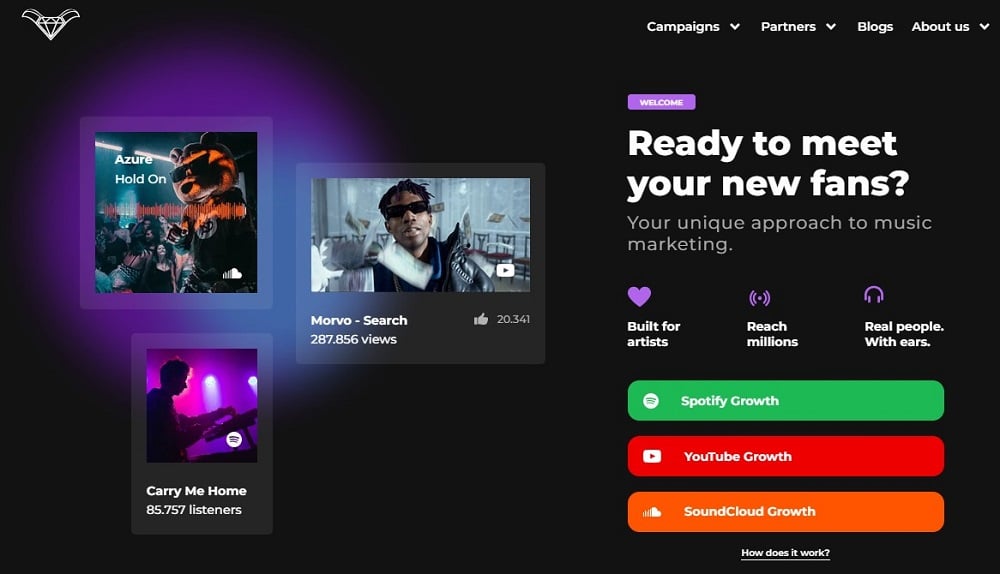Click the diamond wings logo
The height and width of the screenshot is (574, 1000).
[x=50, y=24]
